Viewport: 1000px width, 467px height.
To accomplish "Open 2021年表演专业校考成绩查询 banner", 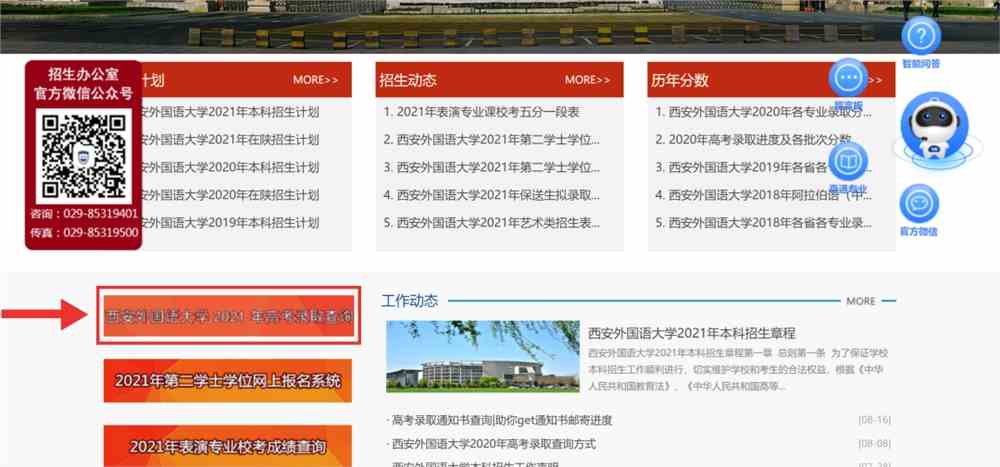I will [228, 446].
